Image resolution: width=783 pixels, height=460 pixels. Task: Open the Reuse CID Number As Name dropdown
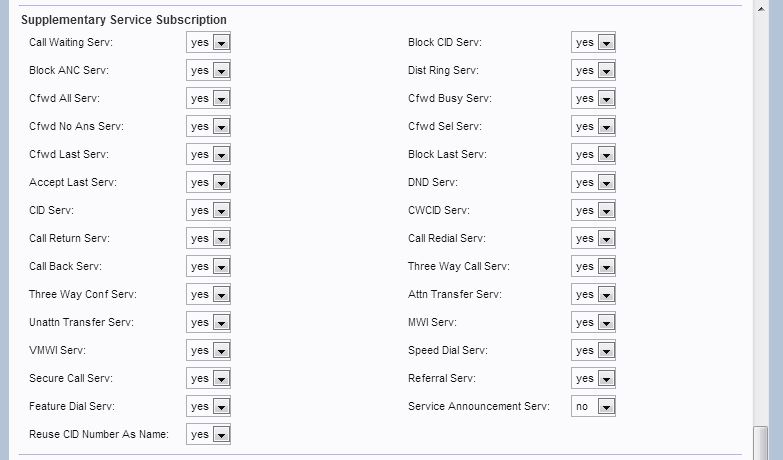tap(209, 435)
